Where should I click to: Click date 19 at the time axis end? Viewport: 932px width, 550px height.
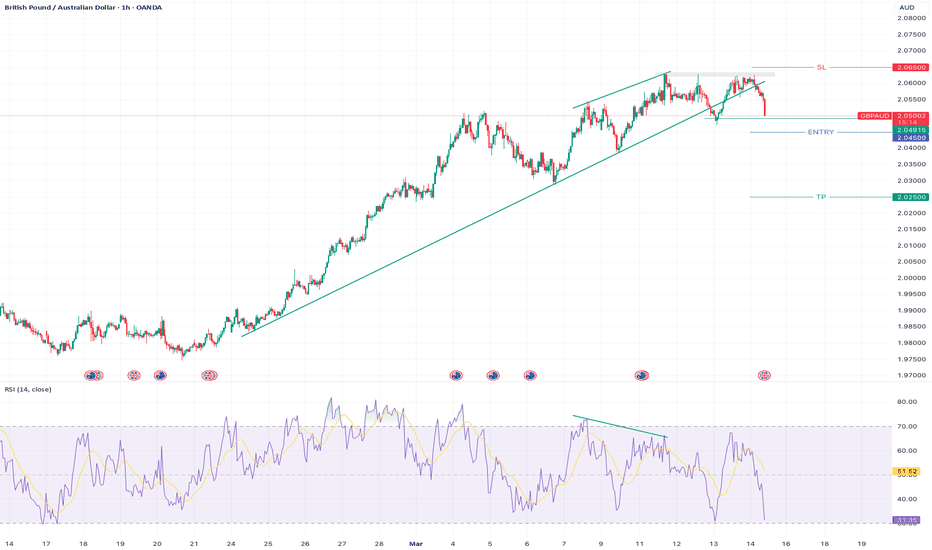tap(862, 543)
